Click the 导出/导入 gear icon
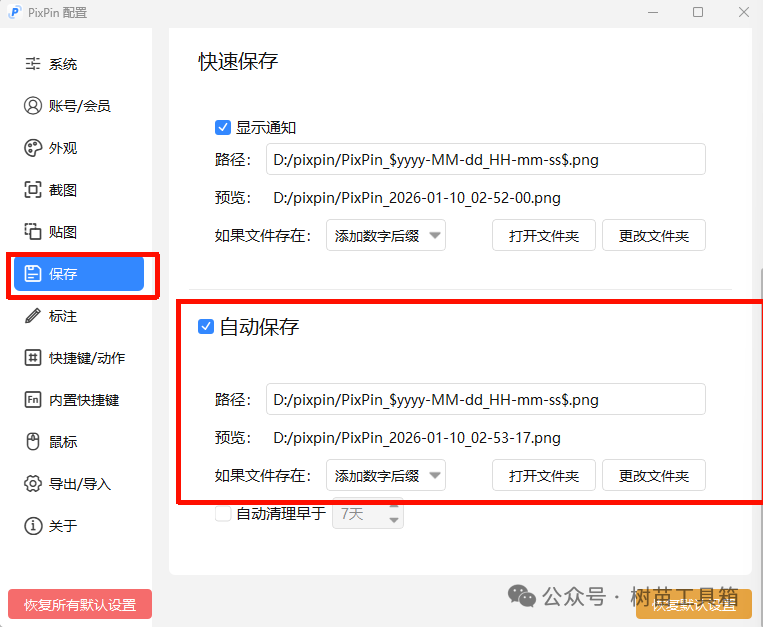This screenshot has height=627, width=763. click(33, 484)
